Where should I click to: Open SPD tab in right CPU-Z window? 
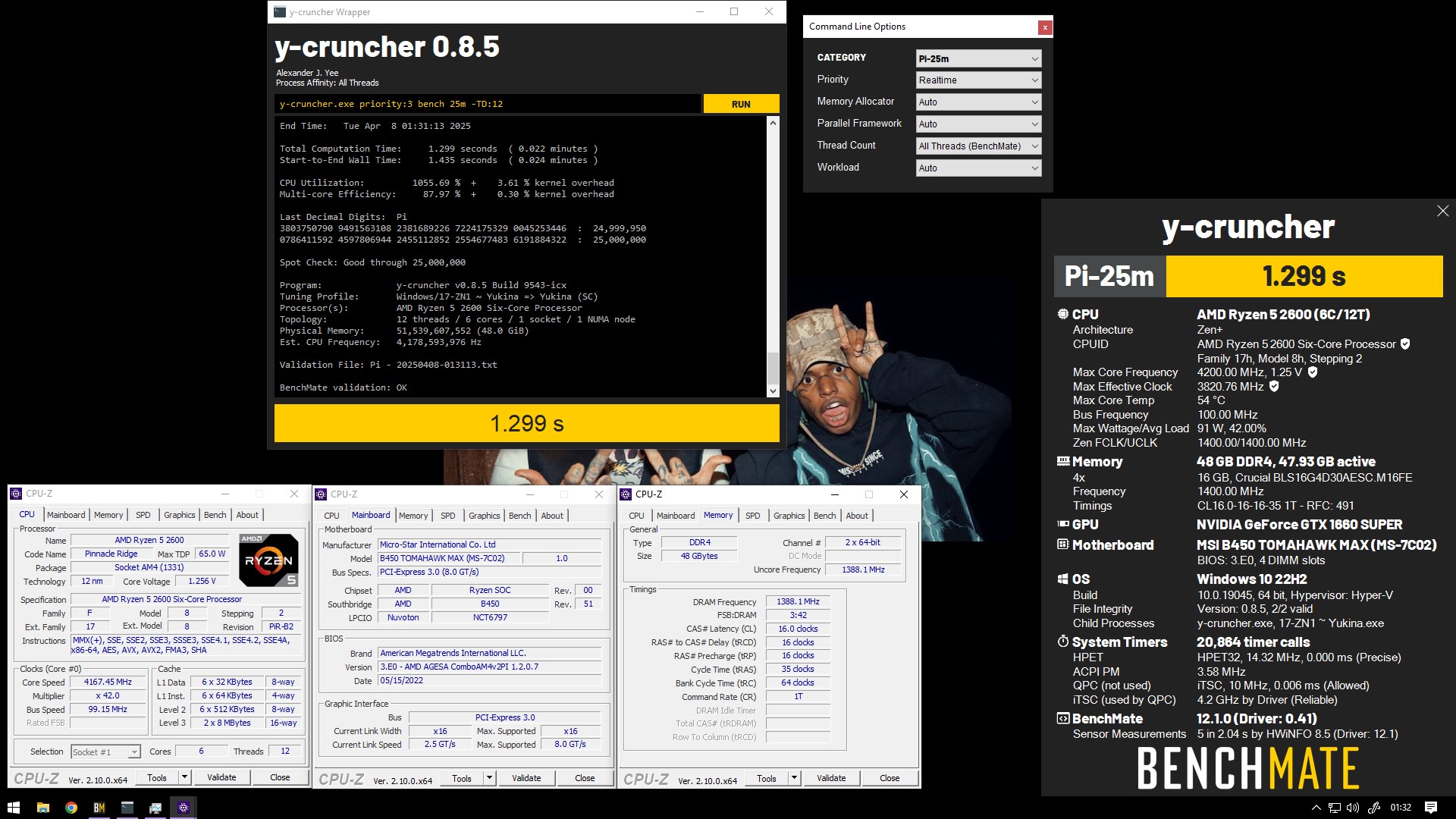tap(752, 516)
